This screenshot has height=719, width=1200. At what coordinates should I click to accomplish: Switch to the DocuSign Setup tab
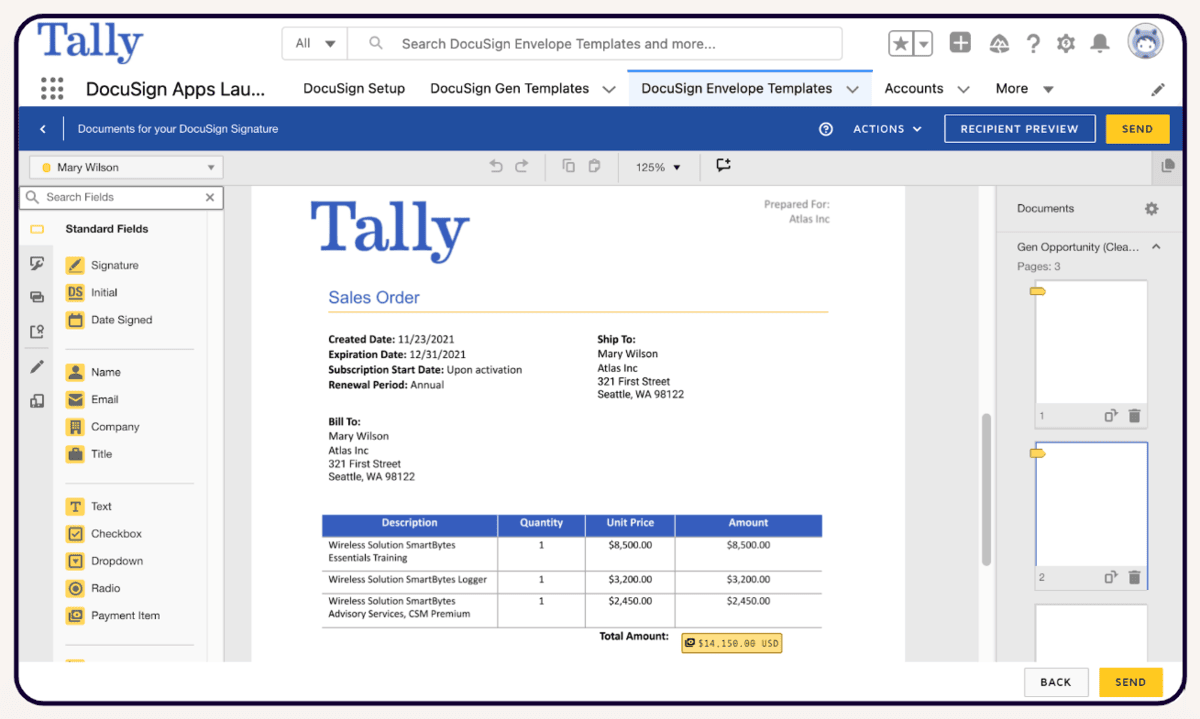353,88
